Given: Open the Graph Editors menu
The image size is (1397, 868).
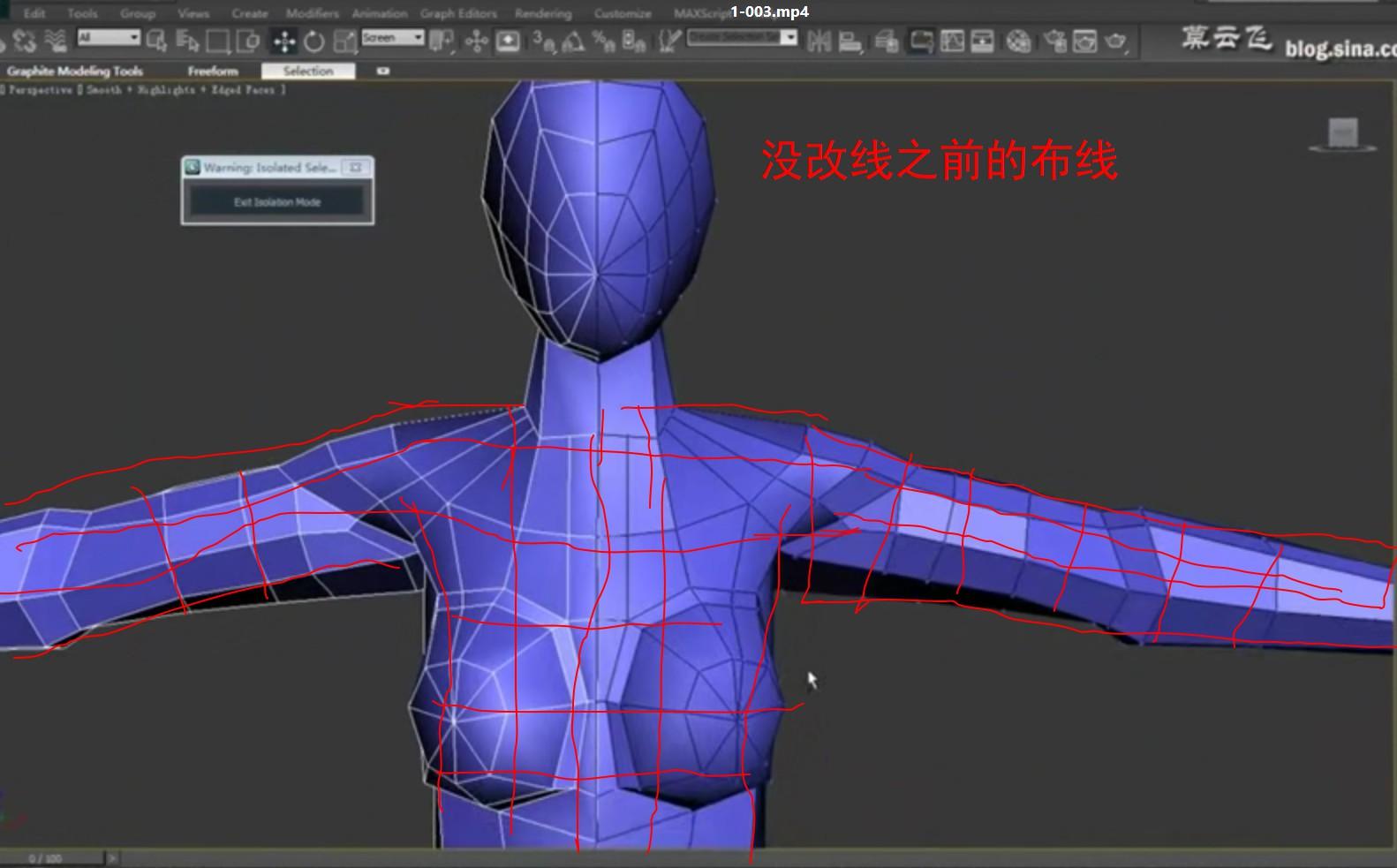Looking at the screenshot, I should pos(458,13).
